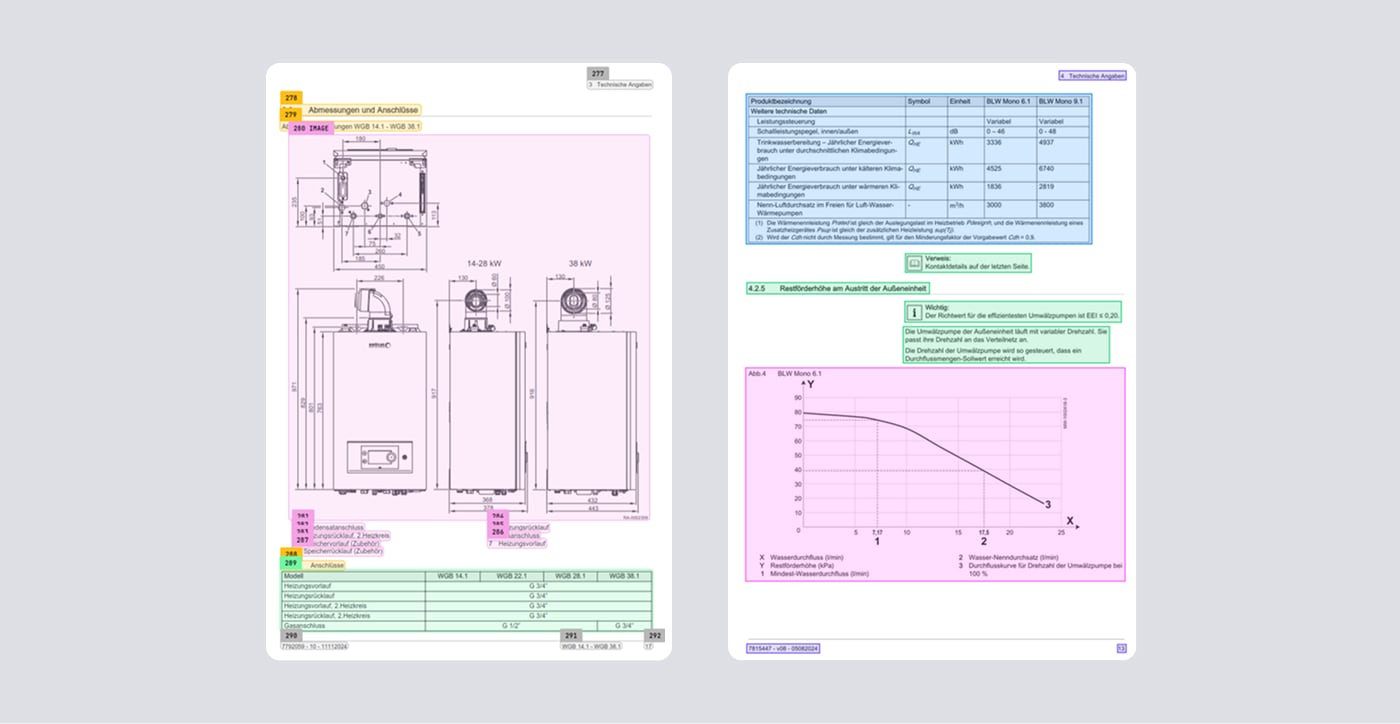Click paragraph starting 'Die Umwälzpumpe der Außeneinheit'
The height and width of the screenshot is (724, 1400).
click(x=1006, y=335)
